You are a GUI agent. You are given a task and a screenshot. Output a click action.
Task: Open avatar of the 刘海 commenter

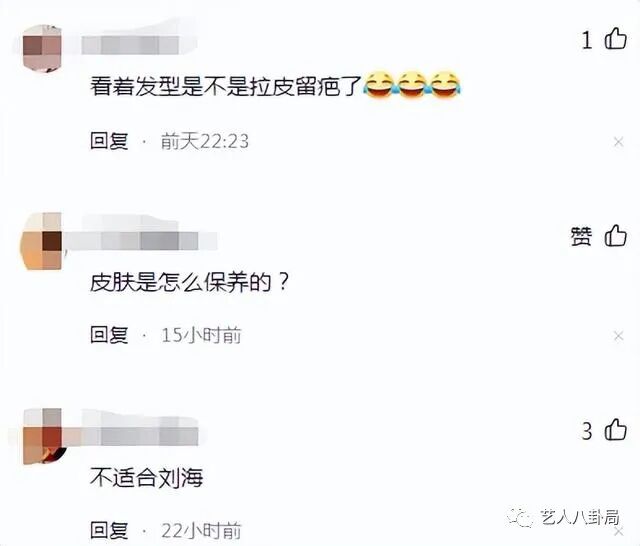44,436
